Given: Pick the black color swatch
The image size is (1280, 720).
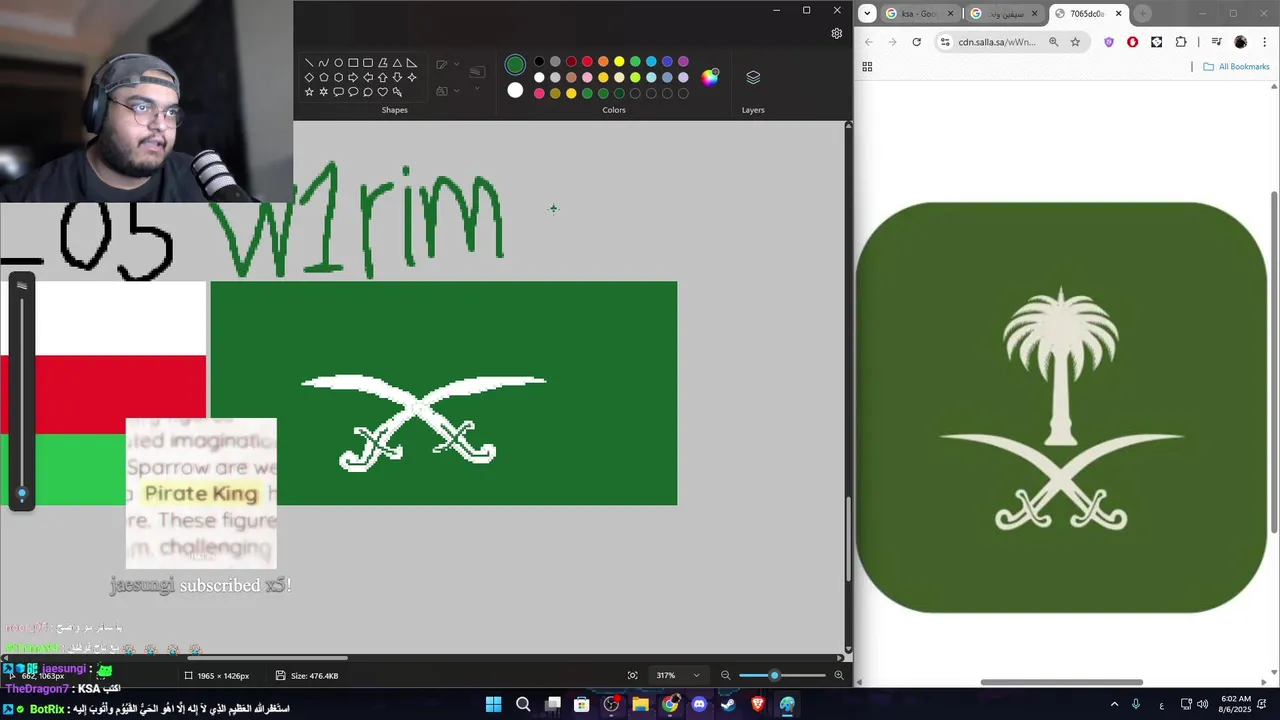Looking at the screenshot, I should click(539, 62).
